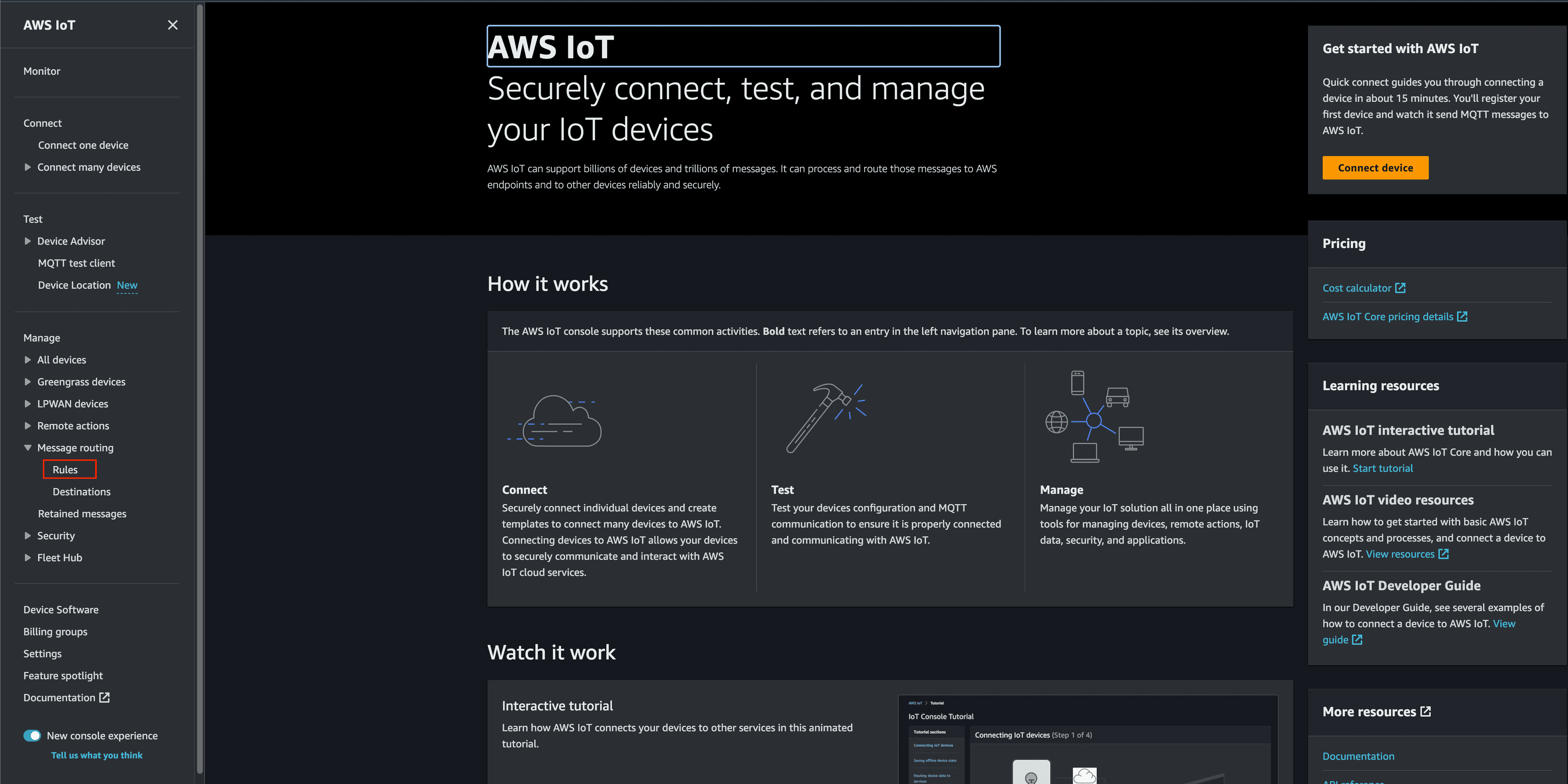1568x784 pixels.
Task: Click the device network Manage illustration
Action: click(x=1094, y=417)
